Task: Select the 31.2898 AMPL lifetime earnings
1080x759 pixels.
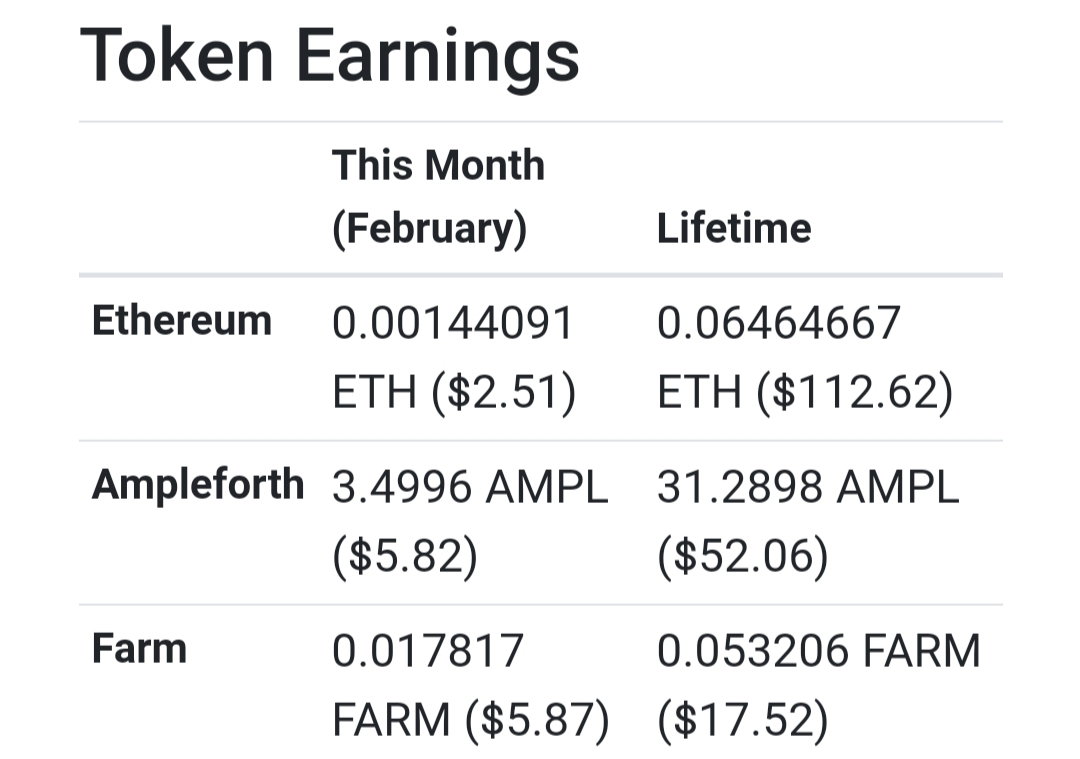Action: [808, 487]
